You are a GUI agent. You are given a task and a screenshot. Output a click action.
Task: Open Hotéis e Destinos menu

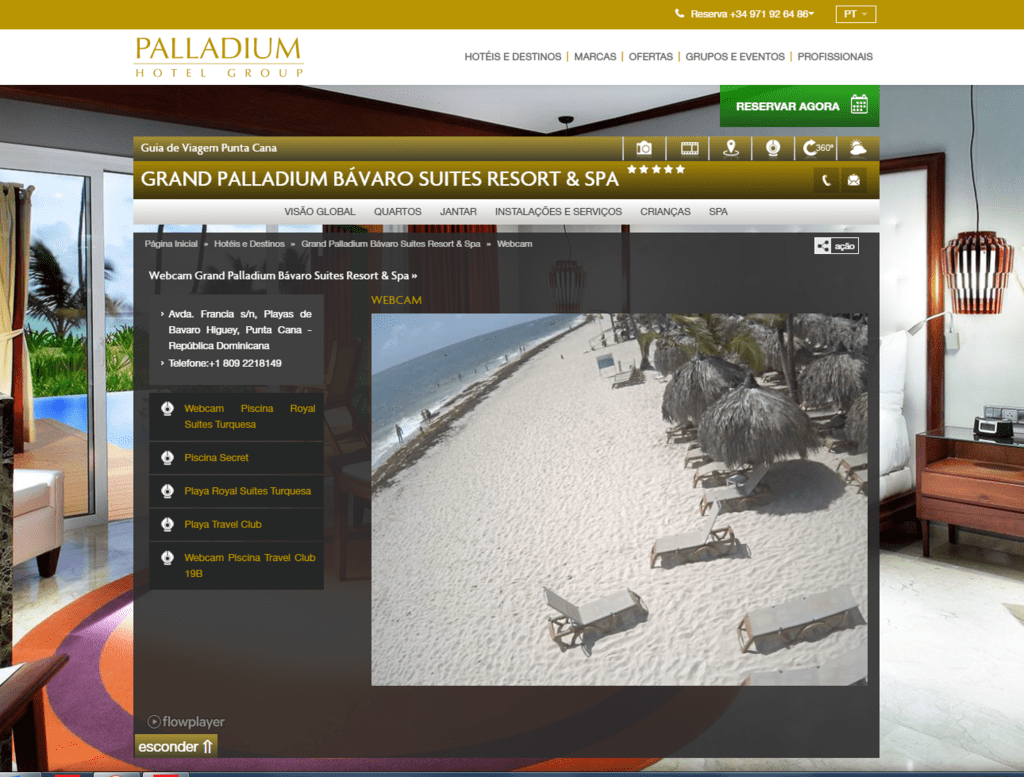tap(513, 57)
